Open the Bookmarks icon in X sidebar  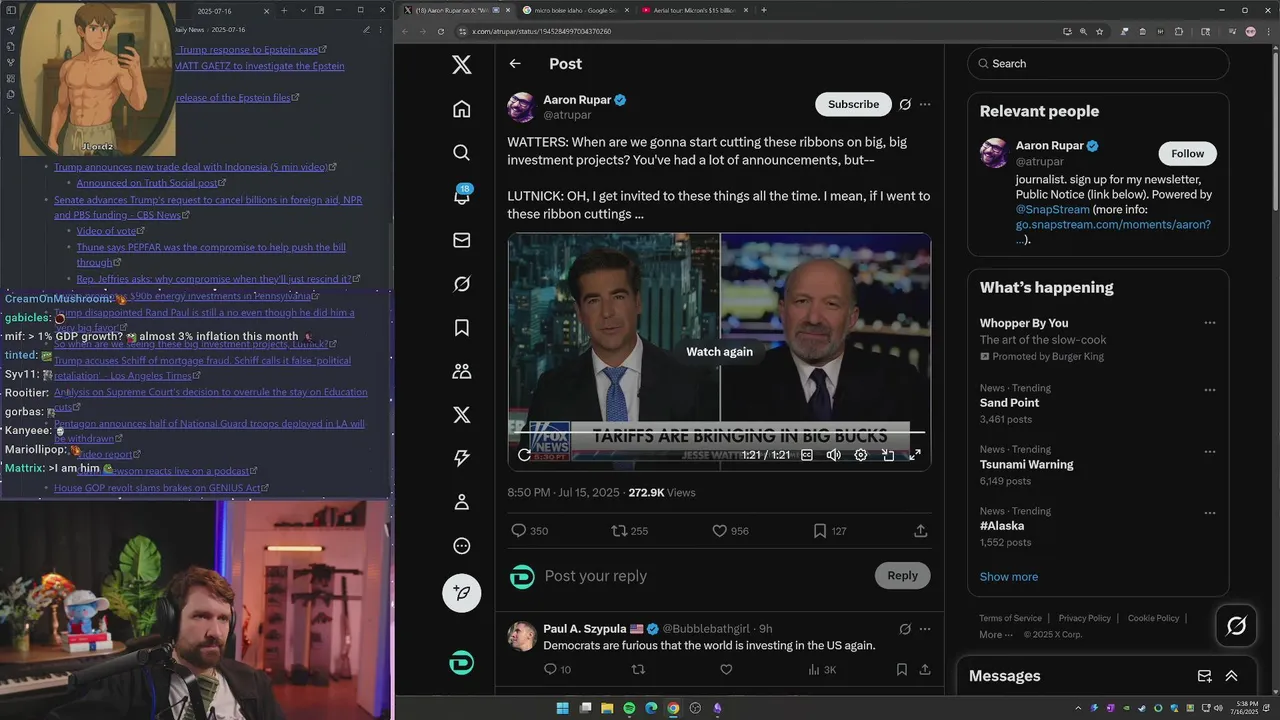pyautogui.click(x=461, y=327)
